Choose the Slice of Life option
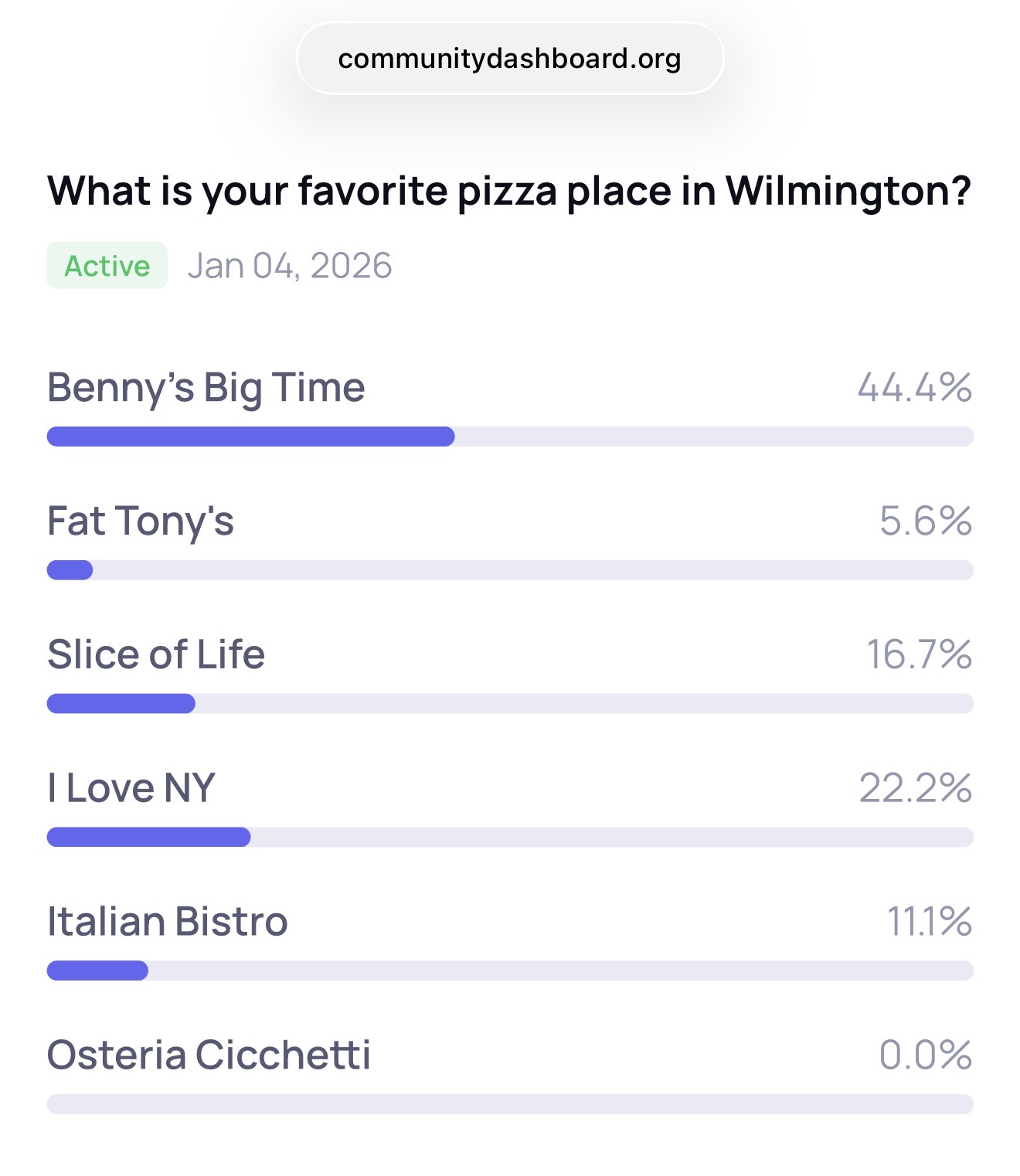Image resolution: width=1020 pixels, height=1176 pixels. coord(156,655)
